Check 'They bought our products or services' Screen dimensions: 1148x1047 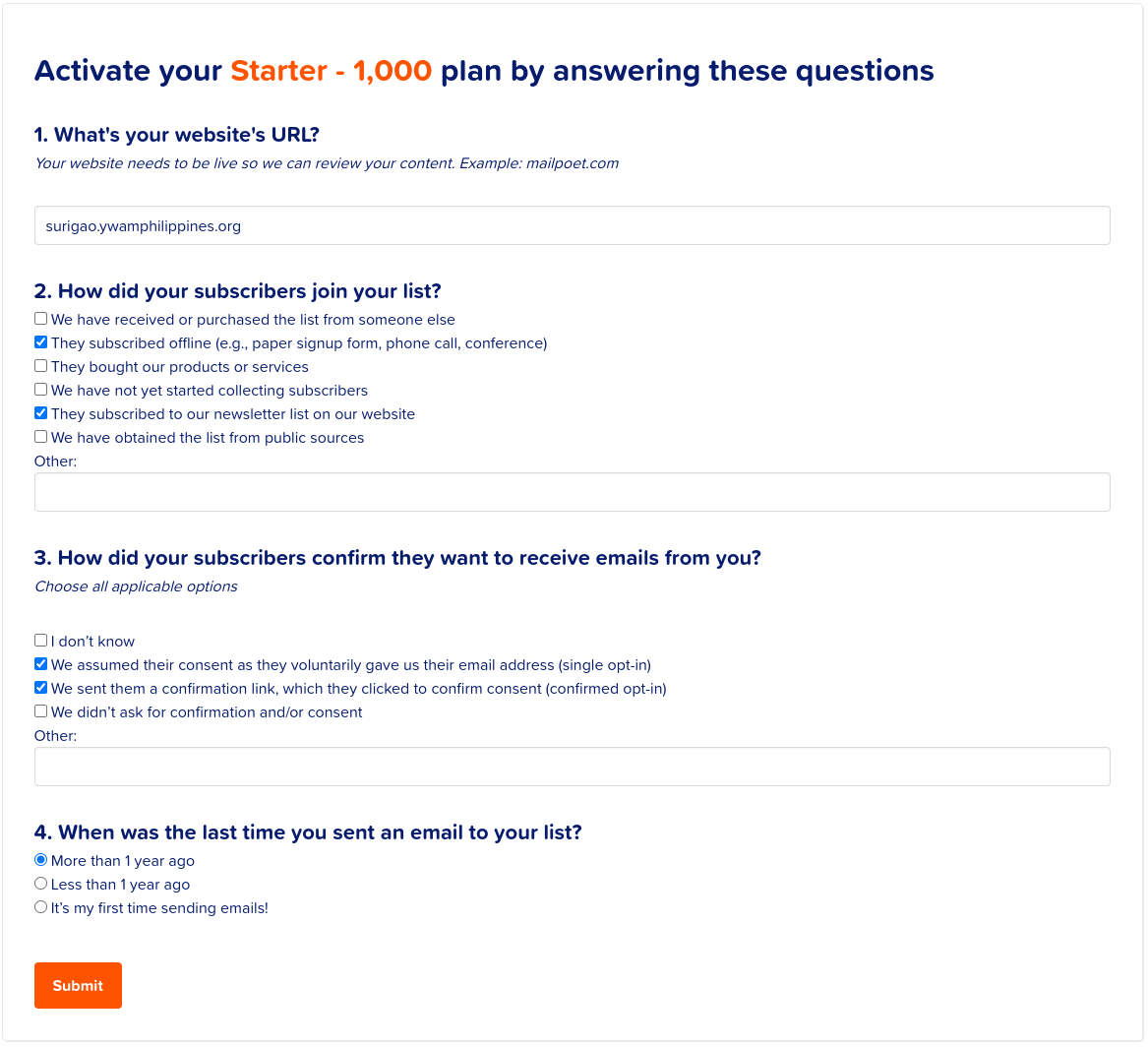pyautogui.click(x=41, y=365)
